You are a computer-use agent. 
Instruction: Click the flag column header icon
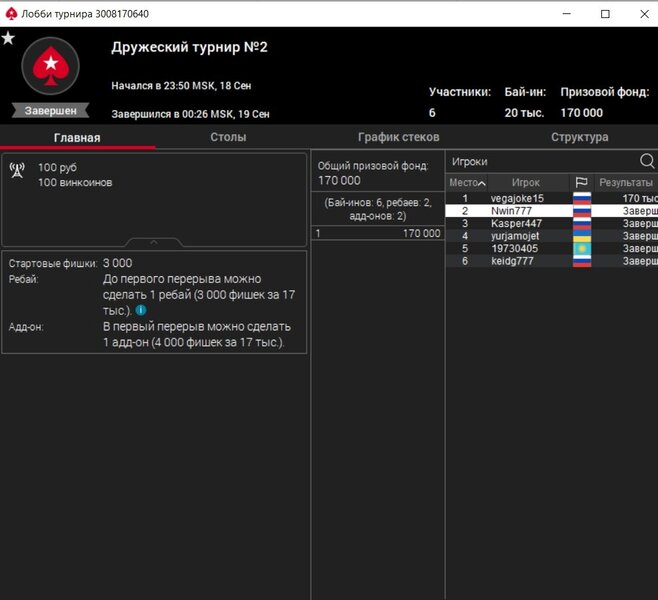(581, 183)
